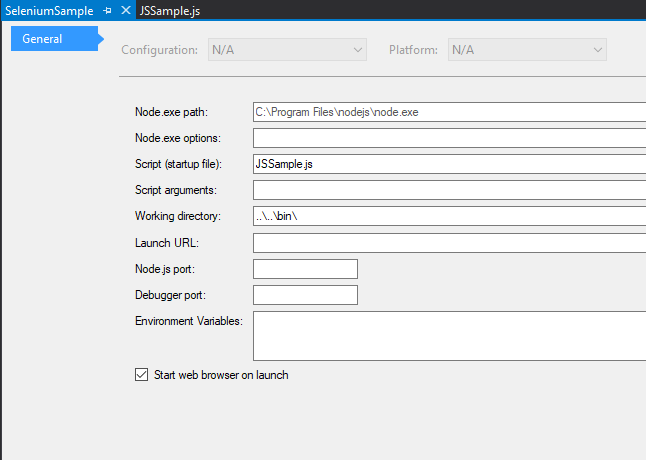Click into the Node.exe path field
Image resolution: width=646 pixels, height=460 pixels.
pyautogui.click(x=448, y=113)
